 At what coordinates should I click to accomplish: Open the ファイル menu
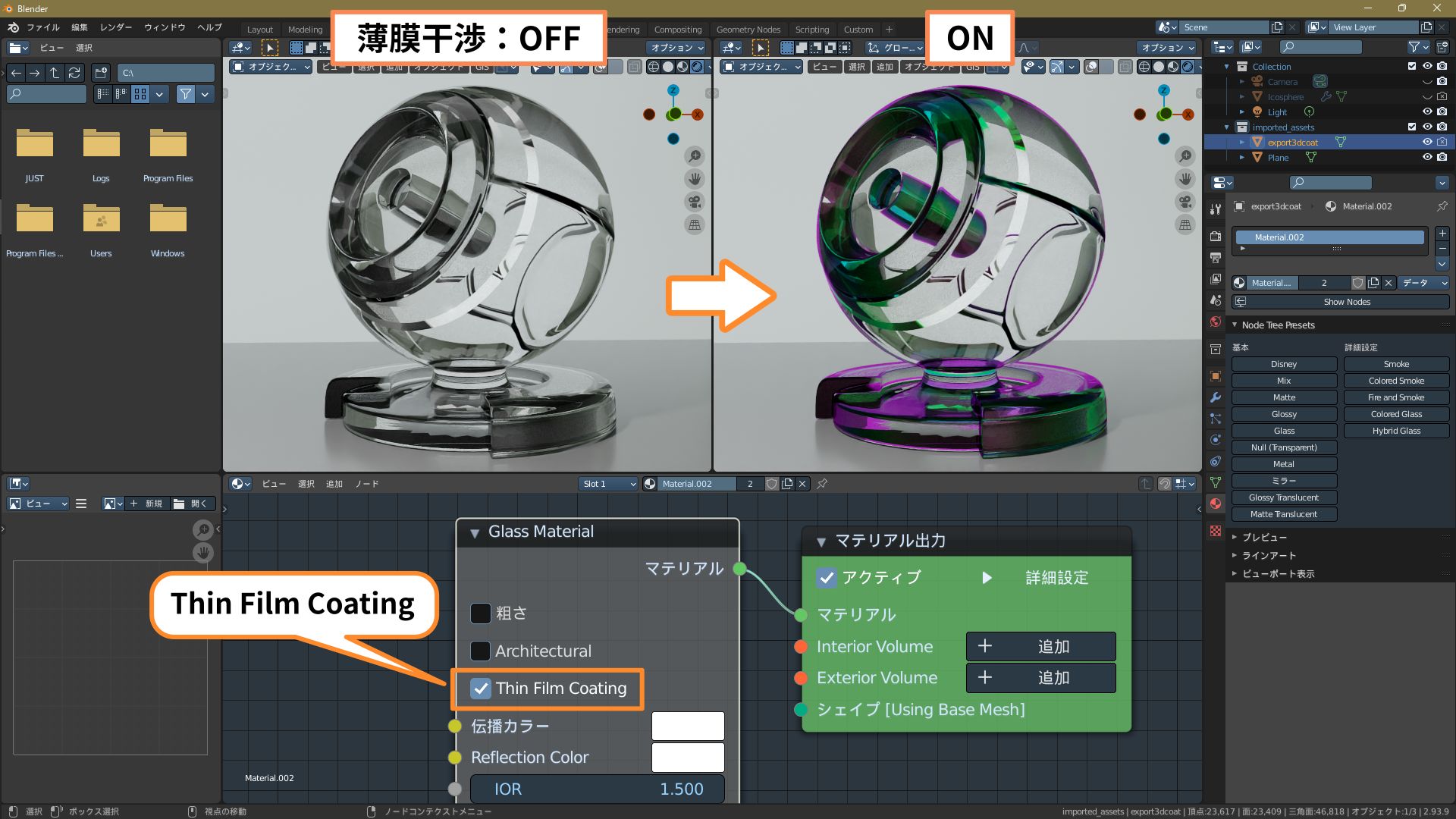[x=43, y=27]
